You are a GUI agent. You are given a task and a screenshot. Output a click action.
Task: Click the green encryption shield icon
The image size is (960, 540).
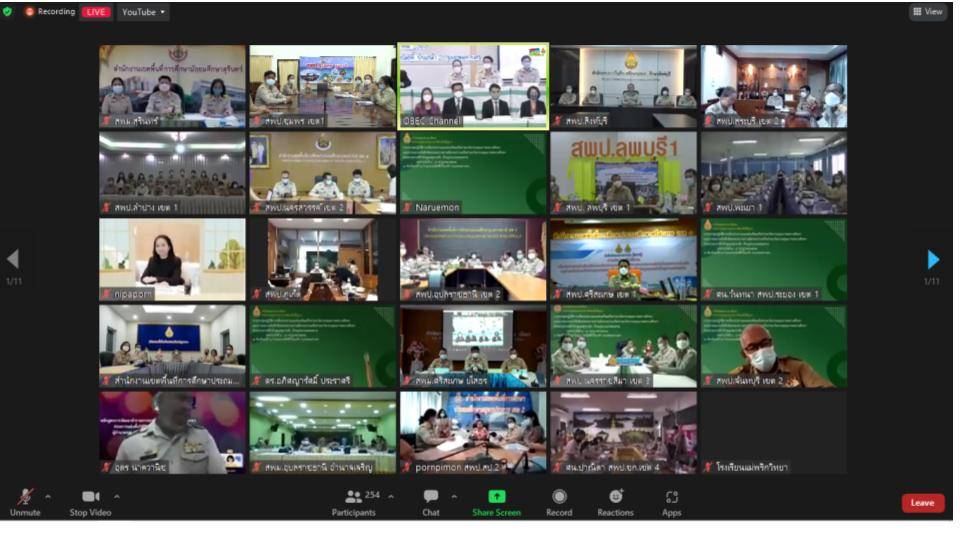(8, 12)
